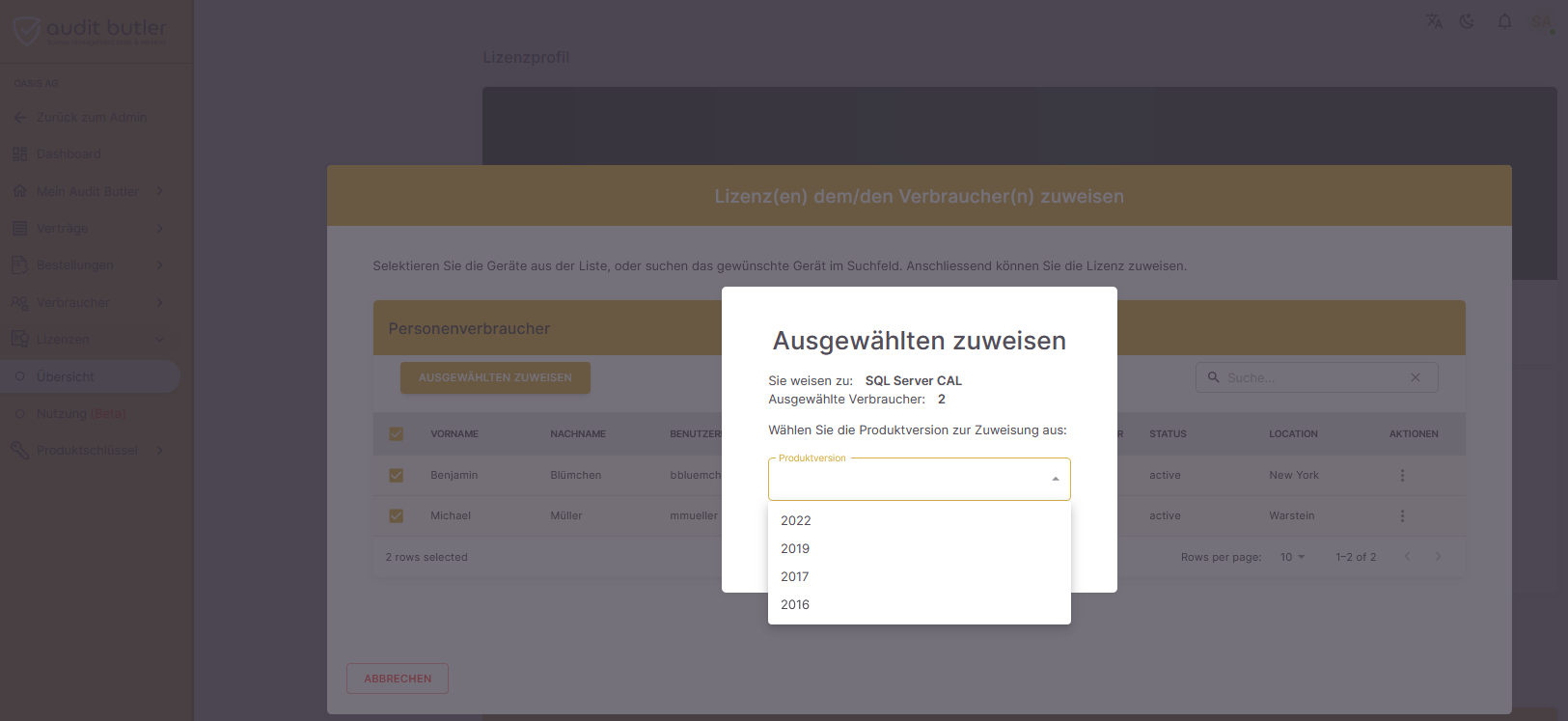Click the Produktversion select field

click(x=920, y=480)
